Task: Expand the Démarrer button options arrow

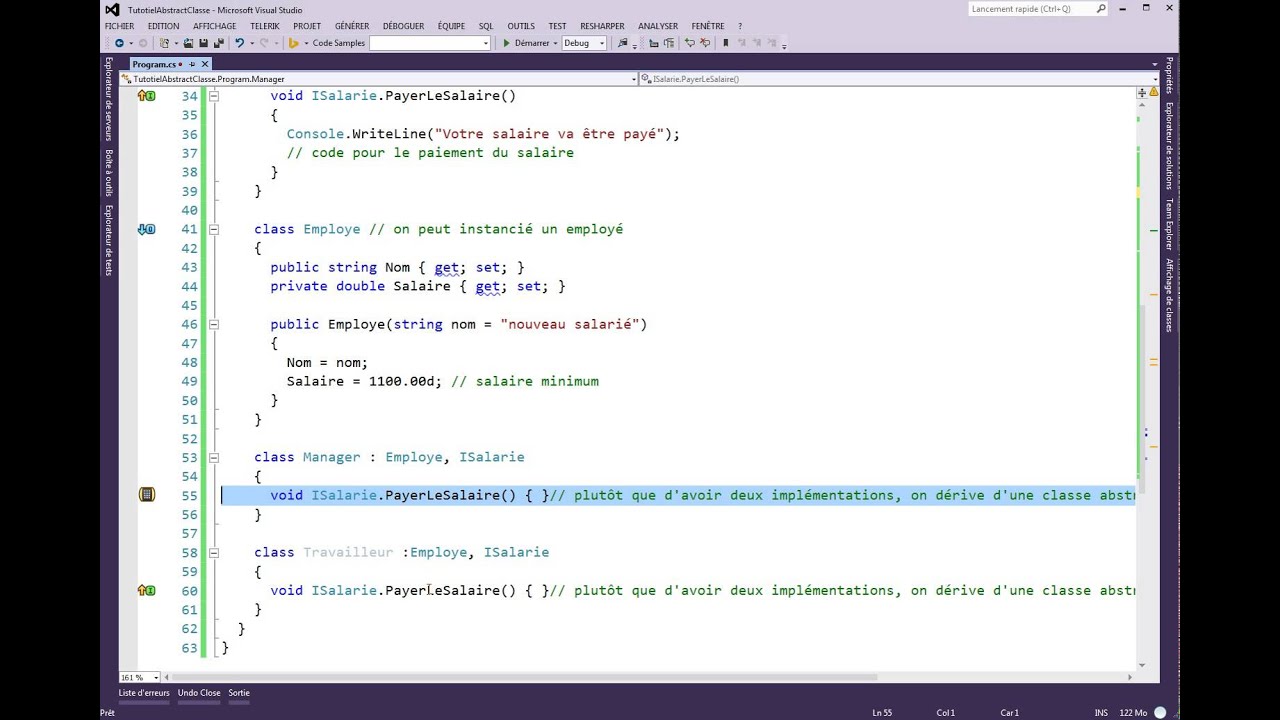Action: point(555,43)
